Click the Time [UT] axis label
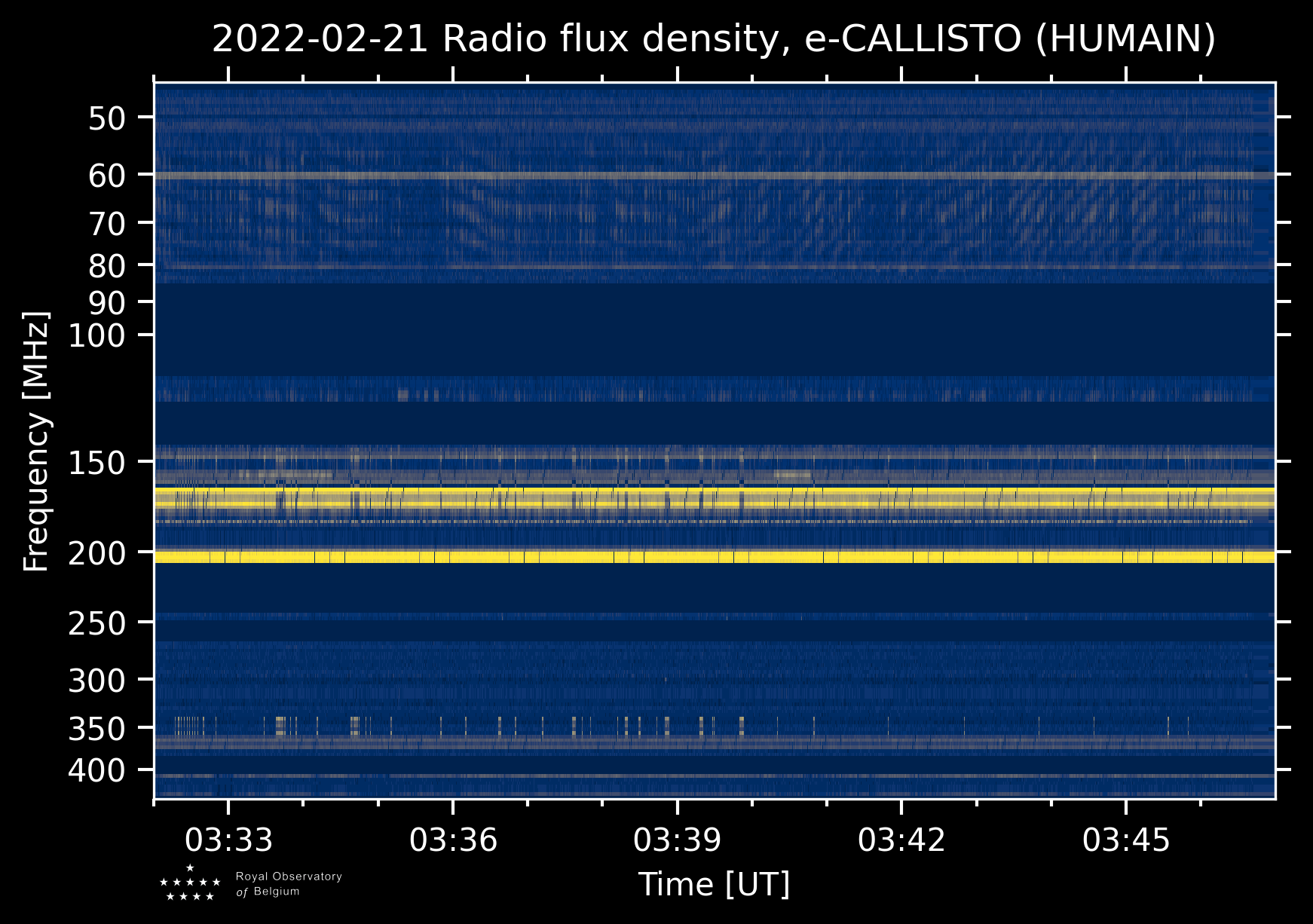Image resolution: width=1313 pixels, height=924 pixels. pos(714,884)
